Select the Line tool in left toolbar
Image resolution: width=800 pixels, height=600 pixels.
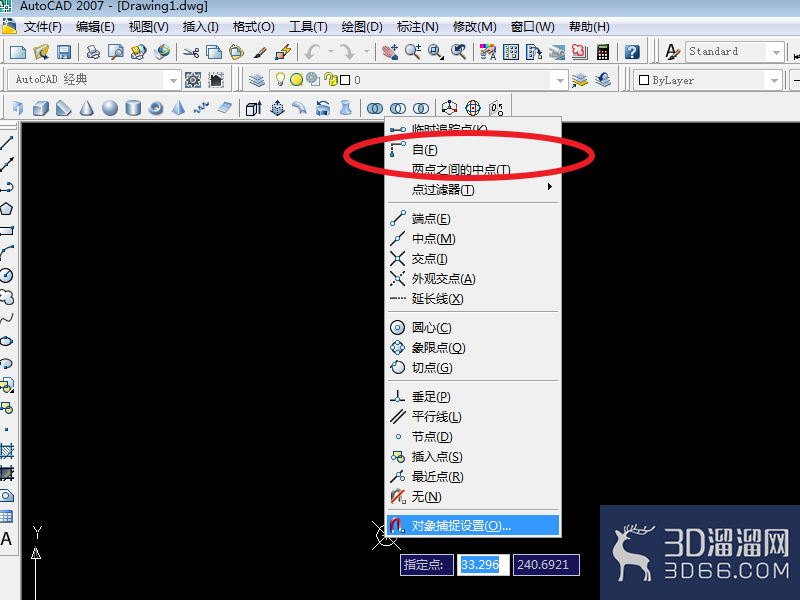tap(7, 142)
